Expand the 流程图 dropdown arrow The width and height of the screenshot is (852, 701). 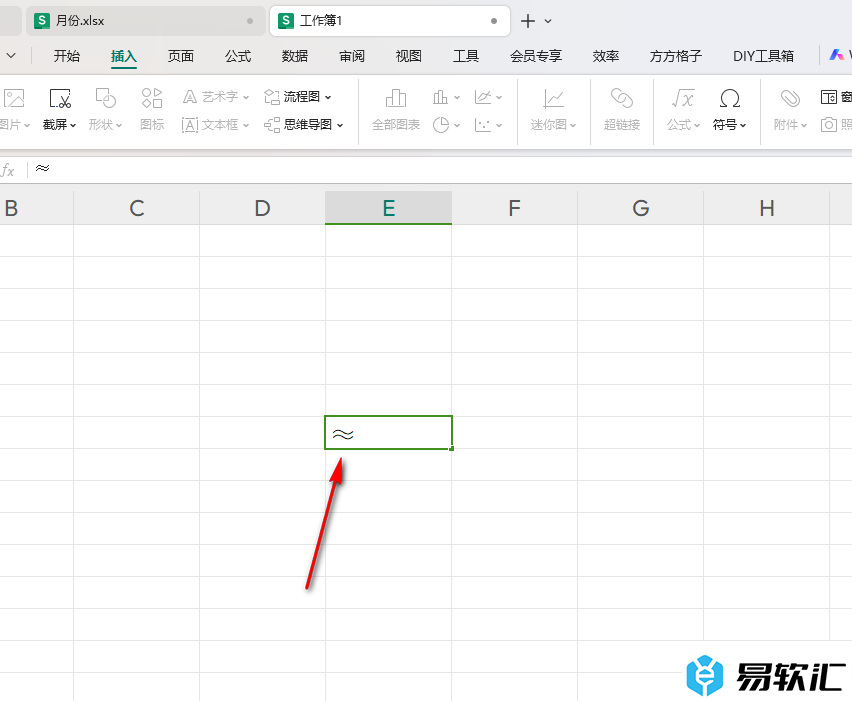click(x=328, y=97)
